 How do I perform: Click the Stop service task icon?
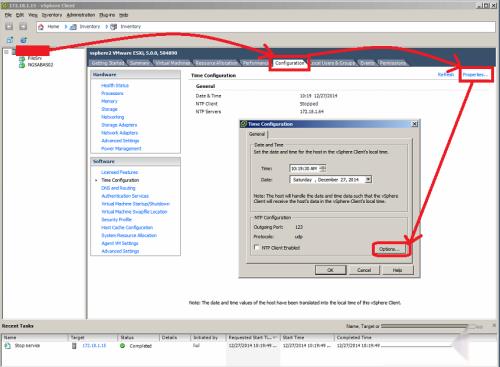point(8,346)
